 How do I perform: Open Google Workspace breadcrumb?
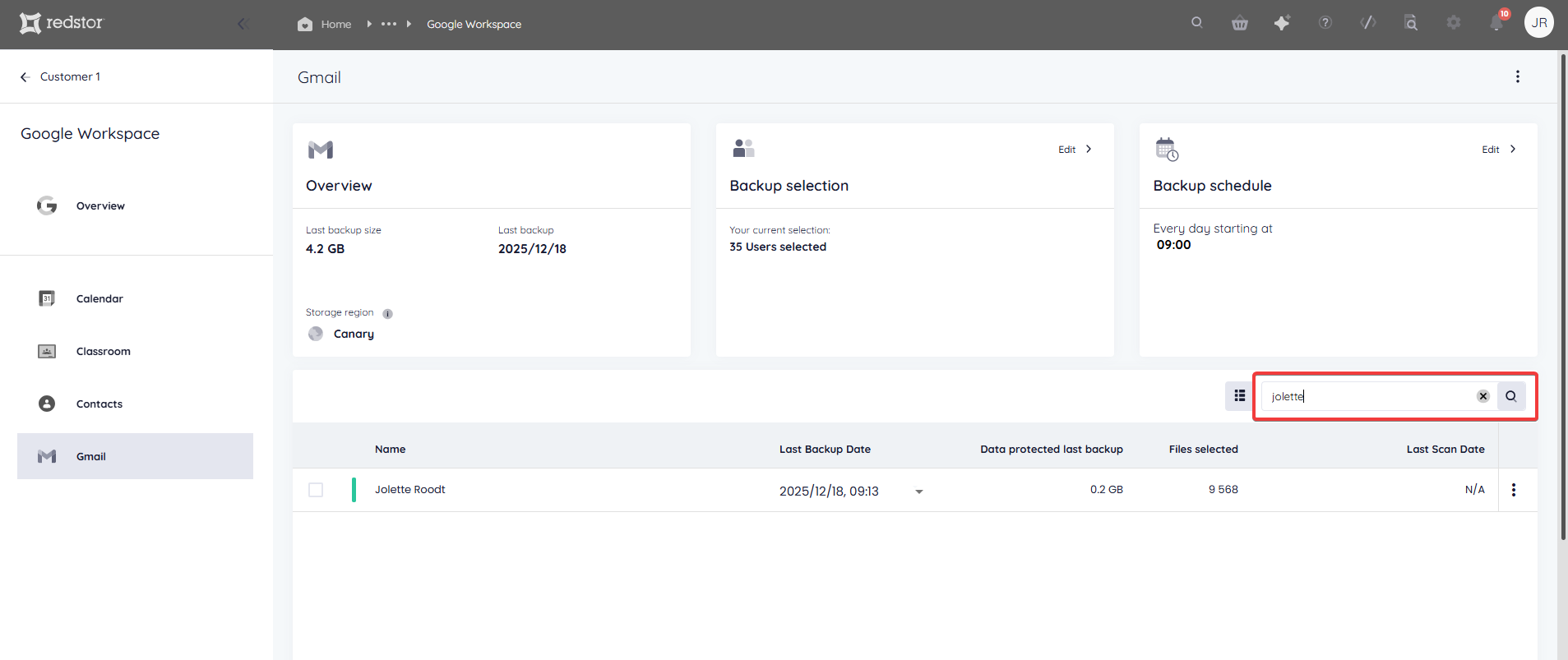[x=474, y=24]
